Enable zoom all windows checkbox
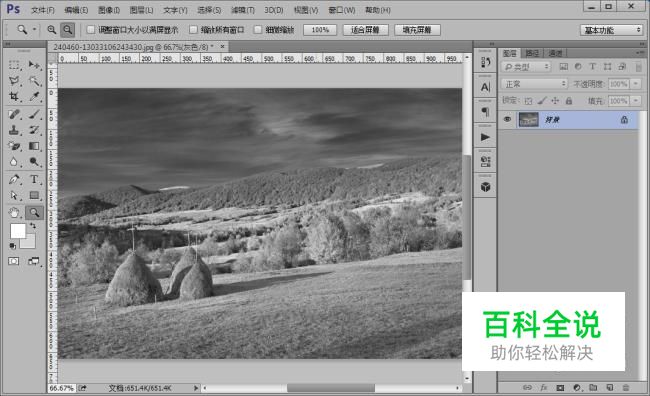 pos(193,29)
